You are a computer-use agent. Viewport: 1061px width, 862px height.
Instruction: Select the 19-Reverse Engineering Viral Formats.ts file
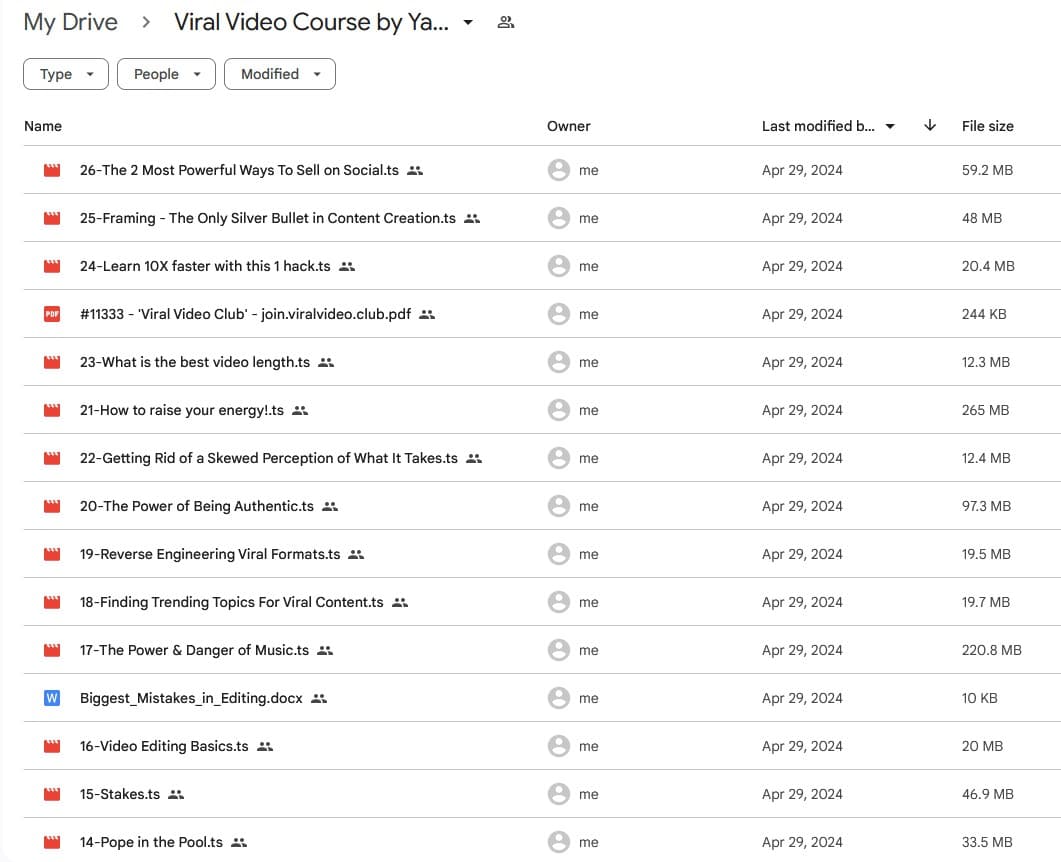210,554
